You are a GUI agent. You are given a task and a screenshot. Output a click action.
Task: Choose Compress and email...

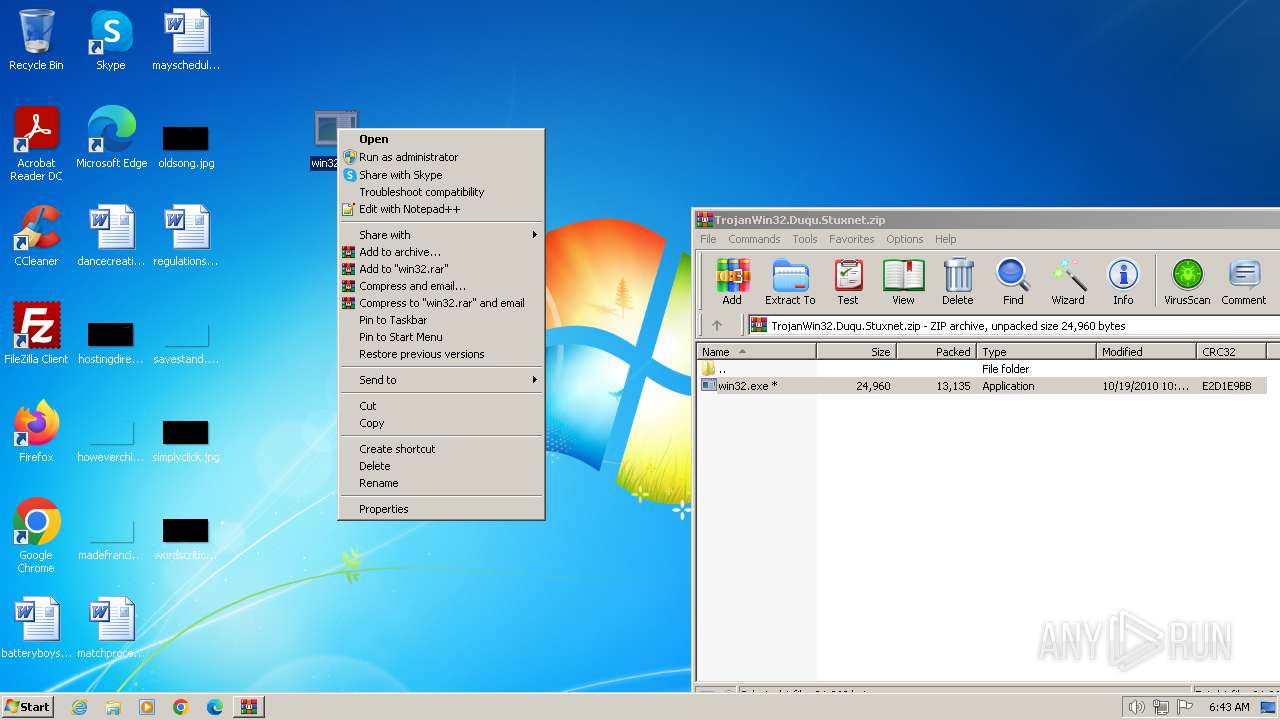click(x=441, y=286)
